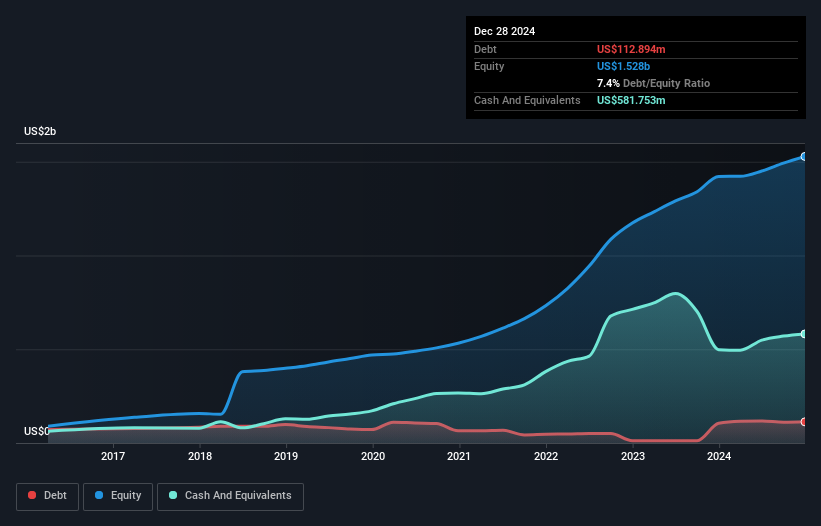Click the 2023 x-axis label
The image size is (821, 526).
(x=633, y=456)
